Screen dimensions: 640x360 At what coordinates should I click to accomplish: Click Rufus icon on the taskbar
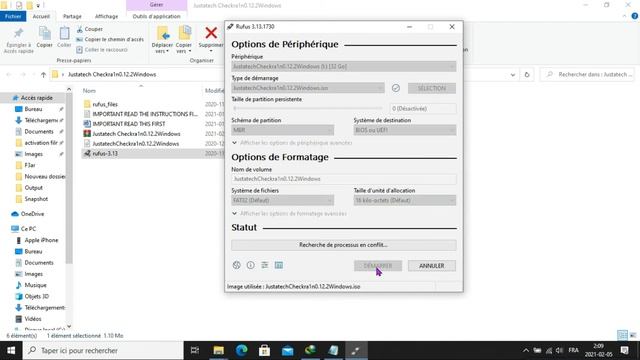point(356,350)
